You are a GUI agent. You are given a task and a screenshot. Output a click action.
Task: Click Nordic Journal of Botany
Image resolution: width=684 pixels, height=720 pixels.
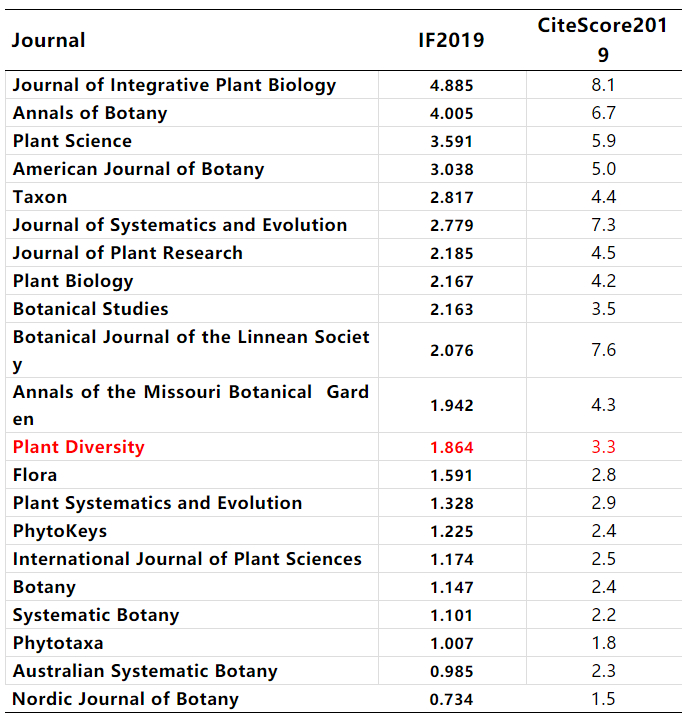[125, 699]
